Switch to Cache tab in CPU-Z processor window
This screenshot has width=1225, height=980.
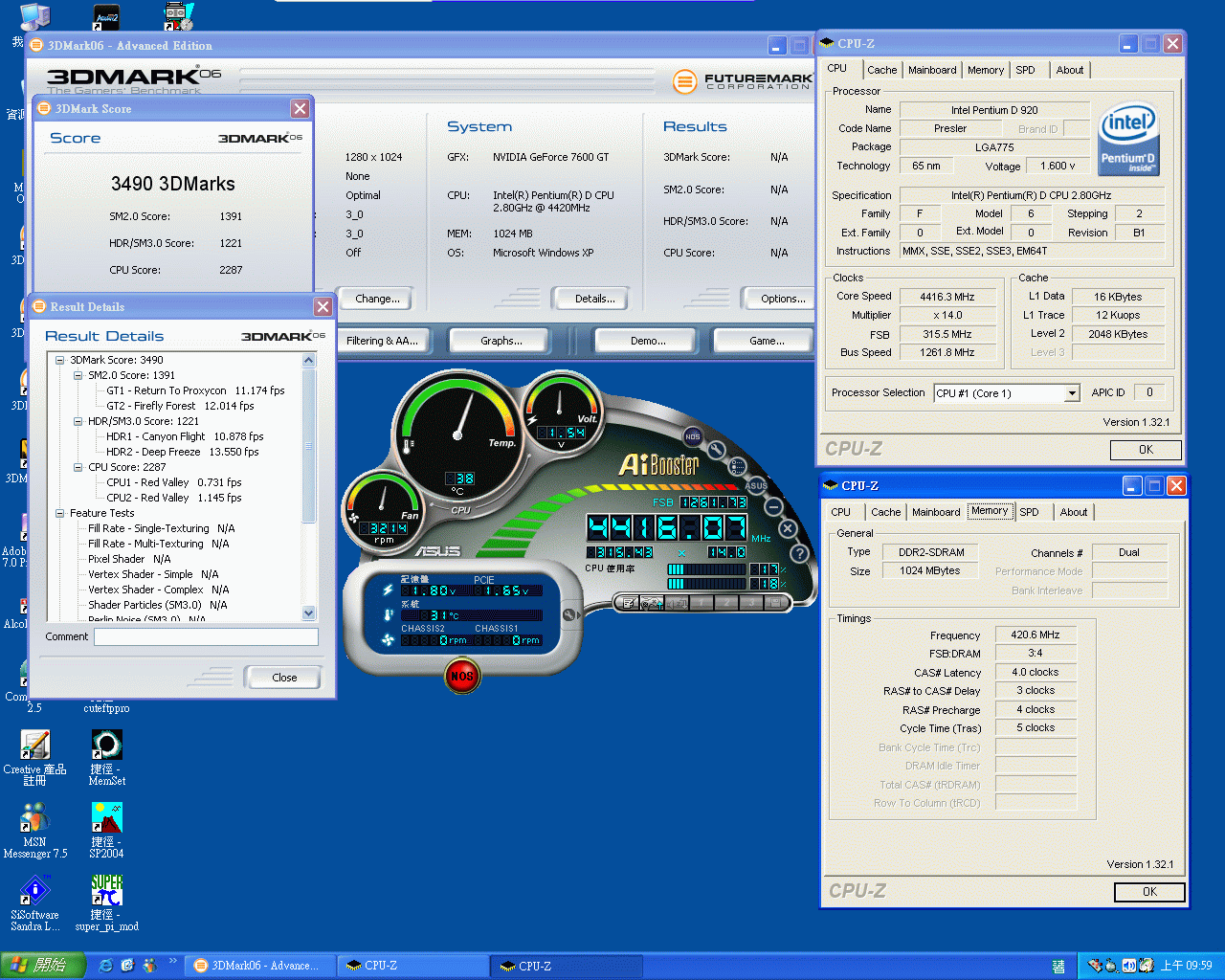[882, 70]
